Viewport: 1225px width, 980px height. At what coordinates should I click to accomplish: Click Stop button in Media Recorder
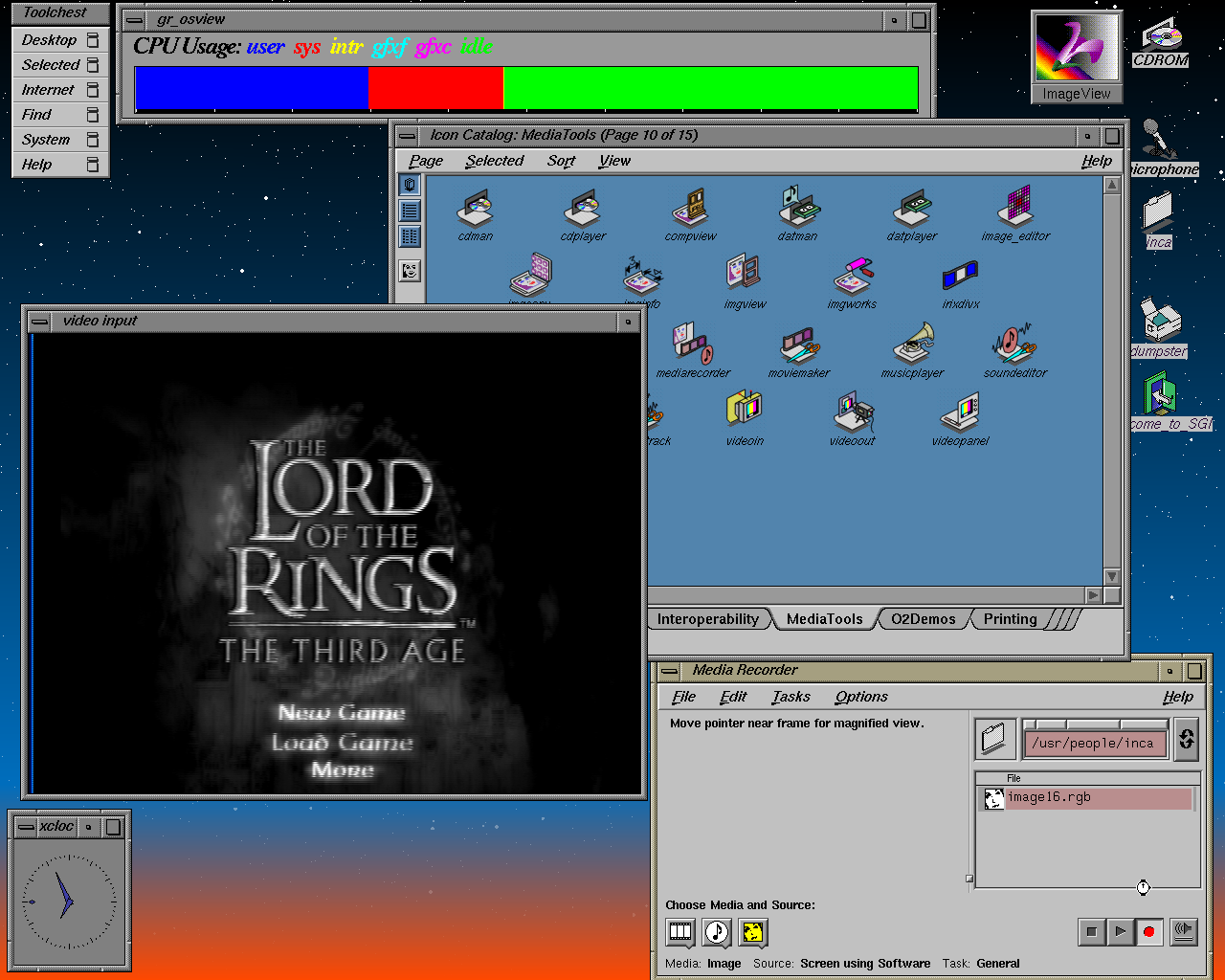click(1091, 931)
